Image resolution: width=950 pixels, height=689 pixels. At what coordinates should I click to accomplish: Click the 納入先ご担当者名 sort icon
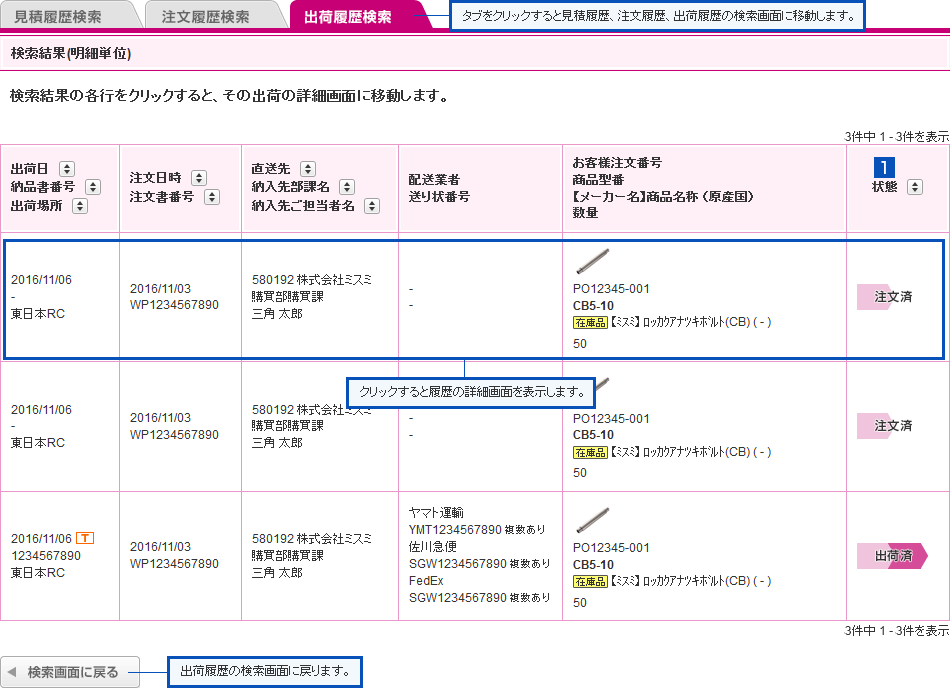pyautogui.click(x=372, y=206)
